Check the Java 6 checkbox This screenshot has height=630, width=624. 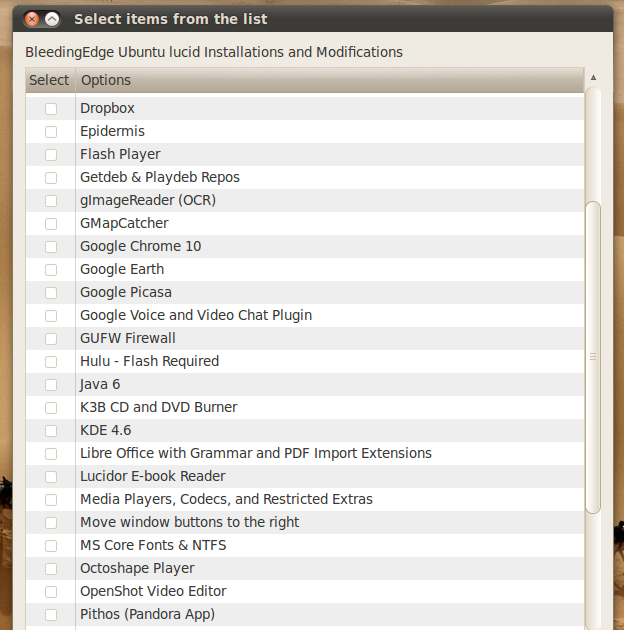(x=51, y=385)
